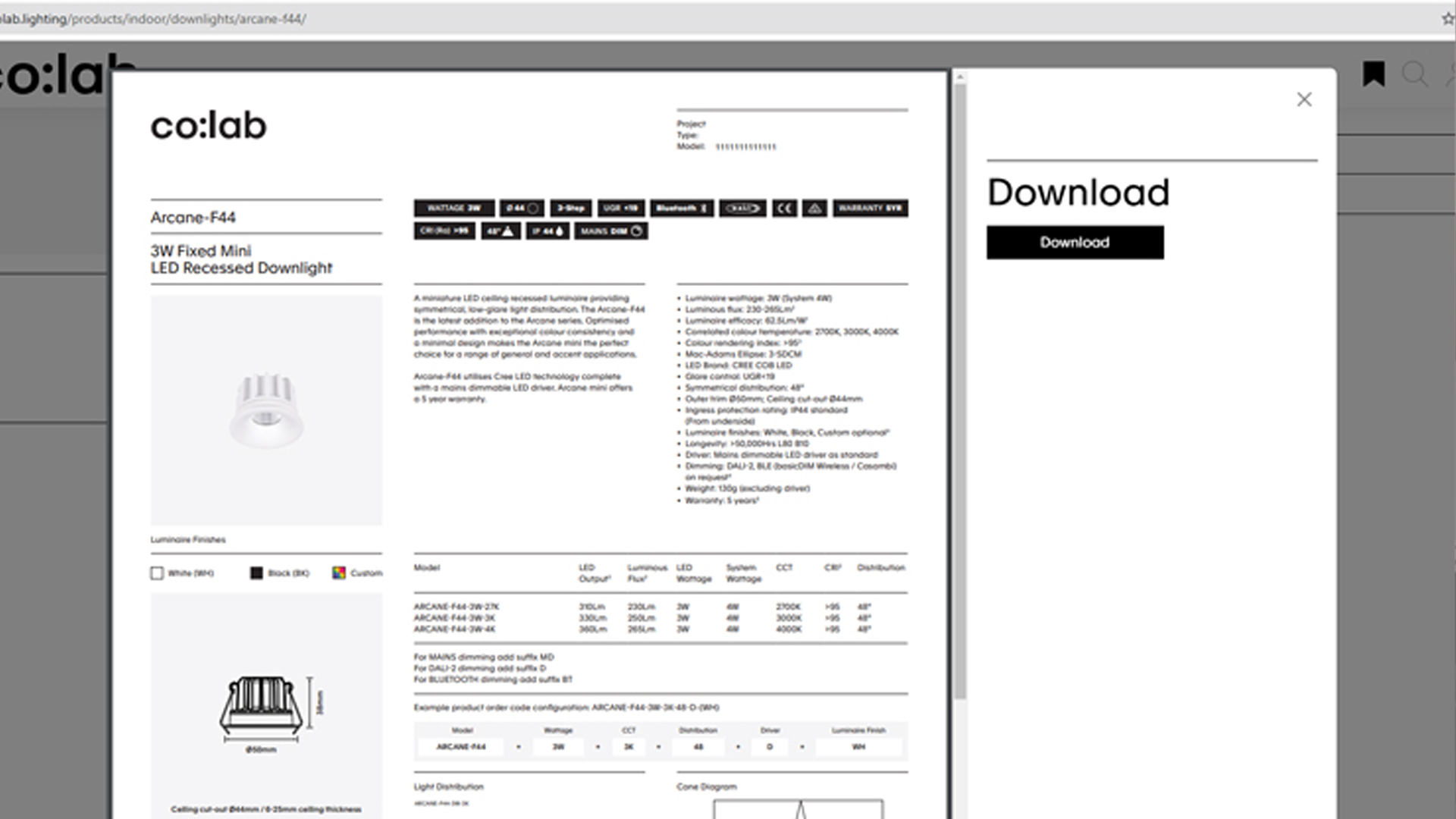This screenshot has width=1456, height=819.
Task: Select the Black (BK) finish swatch
Action: pyautogui.click(x=256, y=573)
